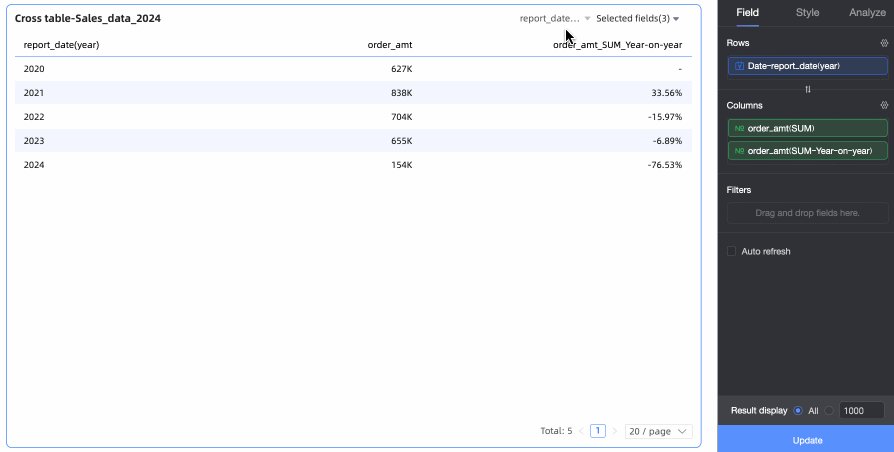This screenshot has width=894, height=452.
Task: Click the 2023 row cell
Action: 34,141
